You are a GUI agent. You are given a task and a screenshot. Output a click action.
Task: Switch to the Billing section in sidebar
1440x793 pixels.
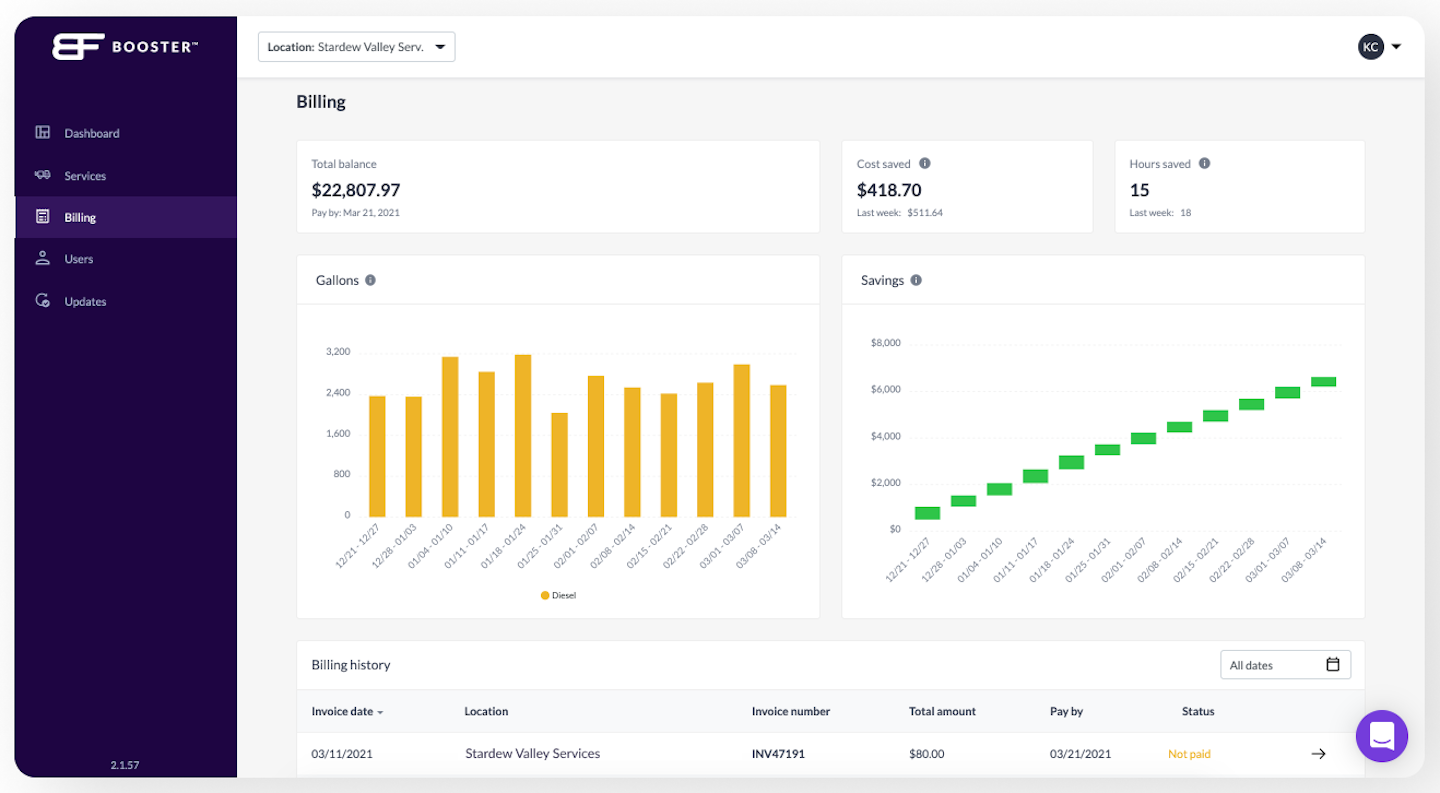click(x=80, y=216)
